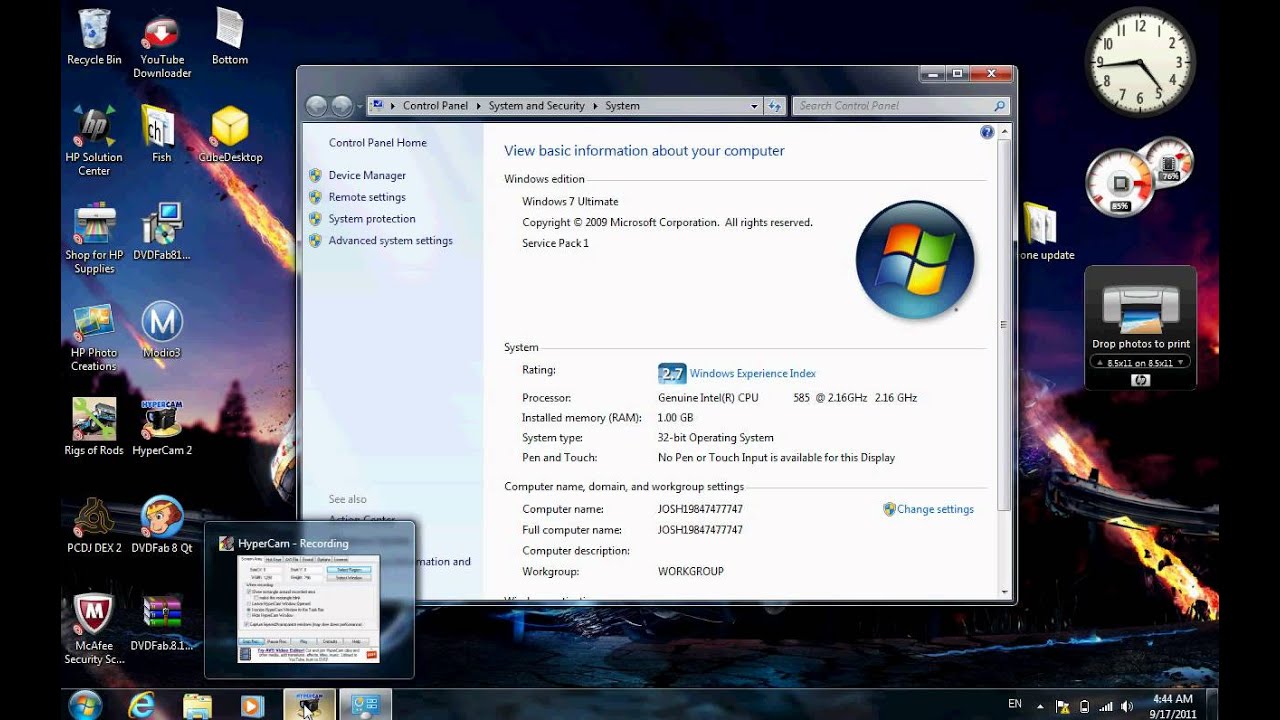1280x720 pixels.
Task: Show hidden tray icons arrow
Action: point(1041,706)
